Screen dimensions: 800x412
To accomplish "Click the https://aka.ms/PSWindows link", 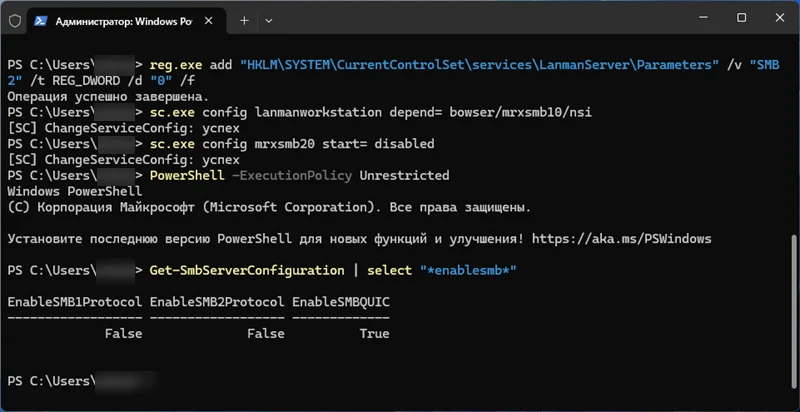I will click(x=621, y=239).
